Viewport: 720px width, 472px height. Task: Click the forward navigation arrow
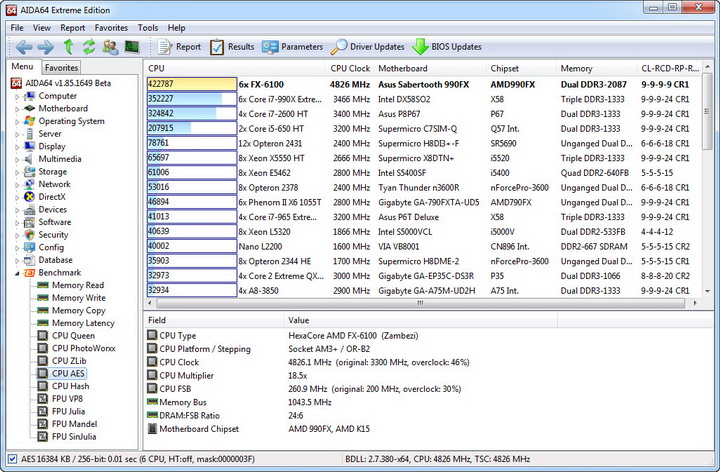coord(45,47)
